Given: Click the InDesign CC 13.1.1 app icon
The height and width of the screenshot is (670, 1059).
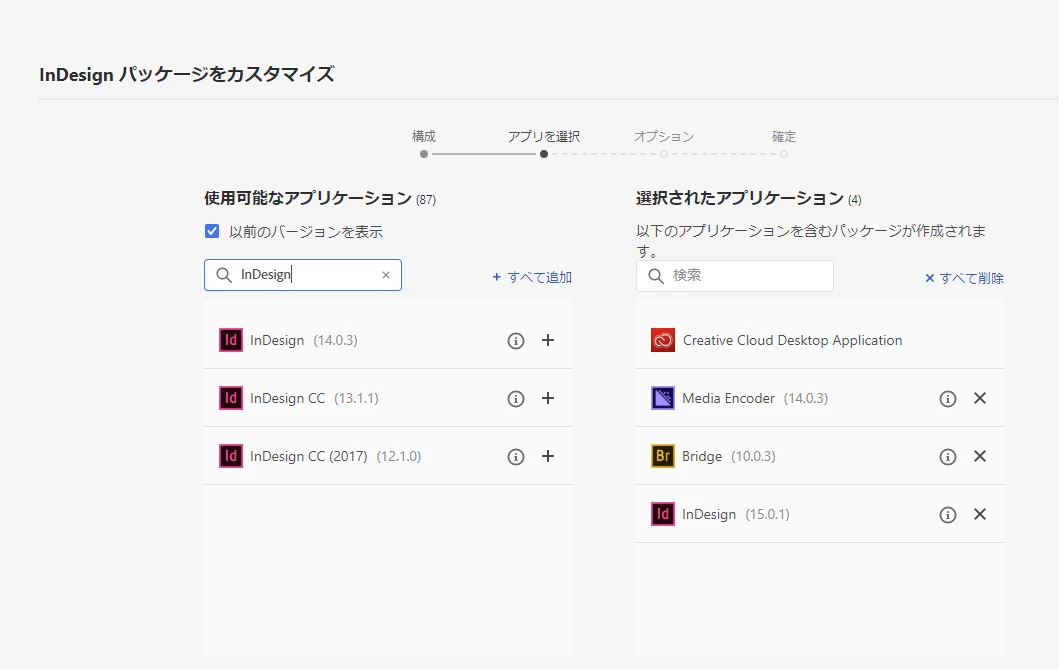Looking at the screenshot, I should point(231,398).
